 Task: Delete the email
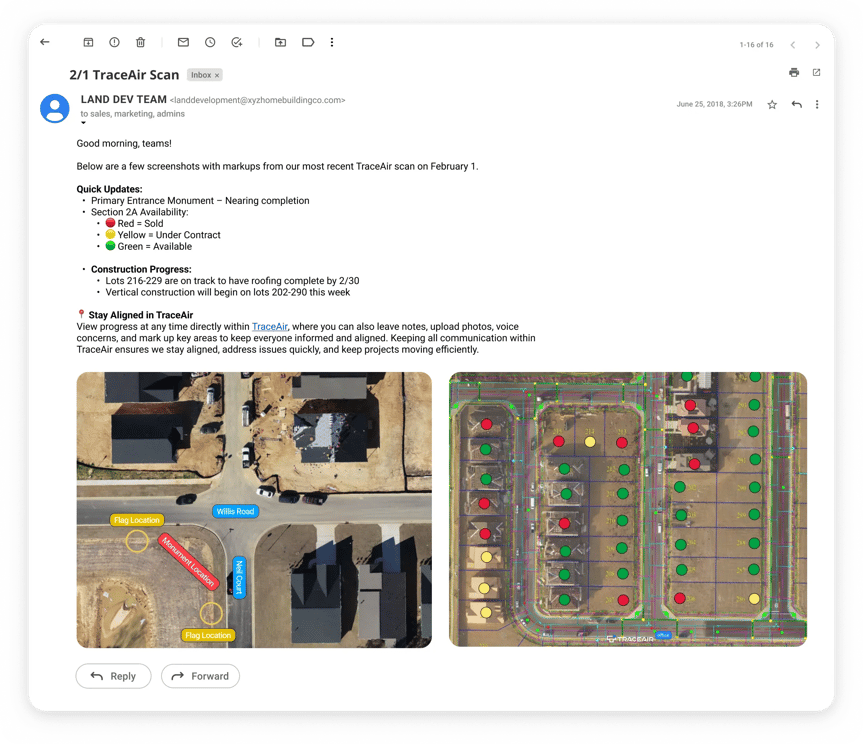coord(141,42)
